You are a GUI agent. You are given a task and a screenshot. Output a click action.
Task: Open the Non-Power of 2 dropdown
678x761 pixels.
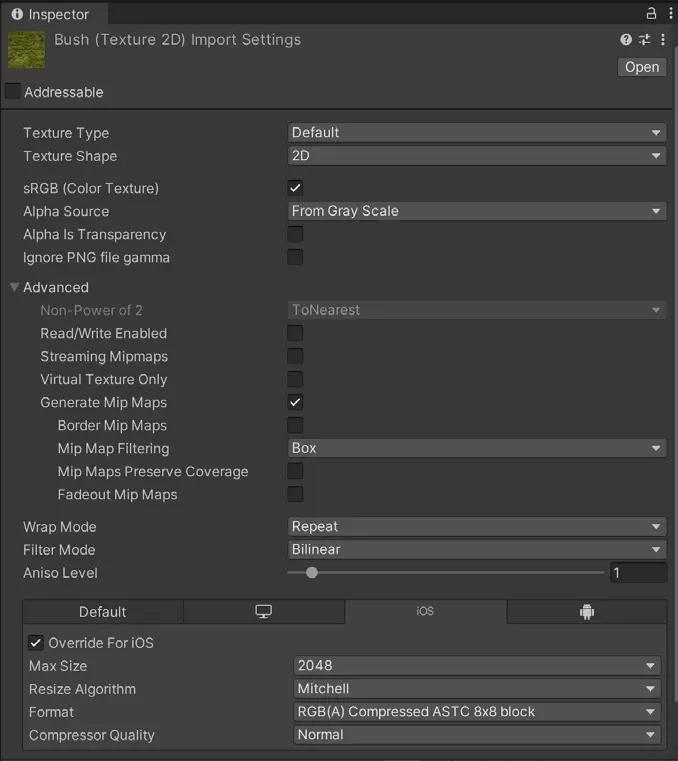point(477,310)
